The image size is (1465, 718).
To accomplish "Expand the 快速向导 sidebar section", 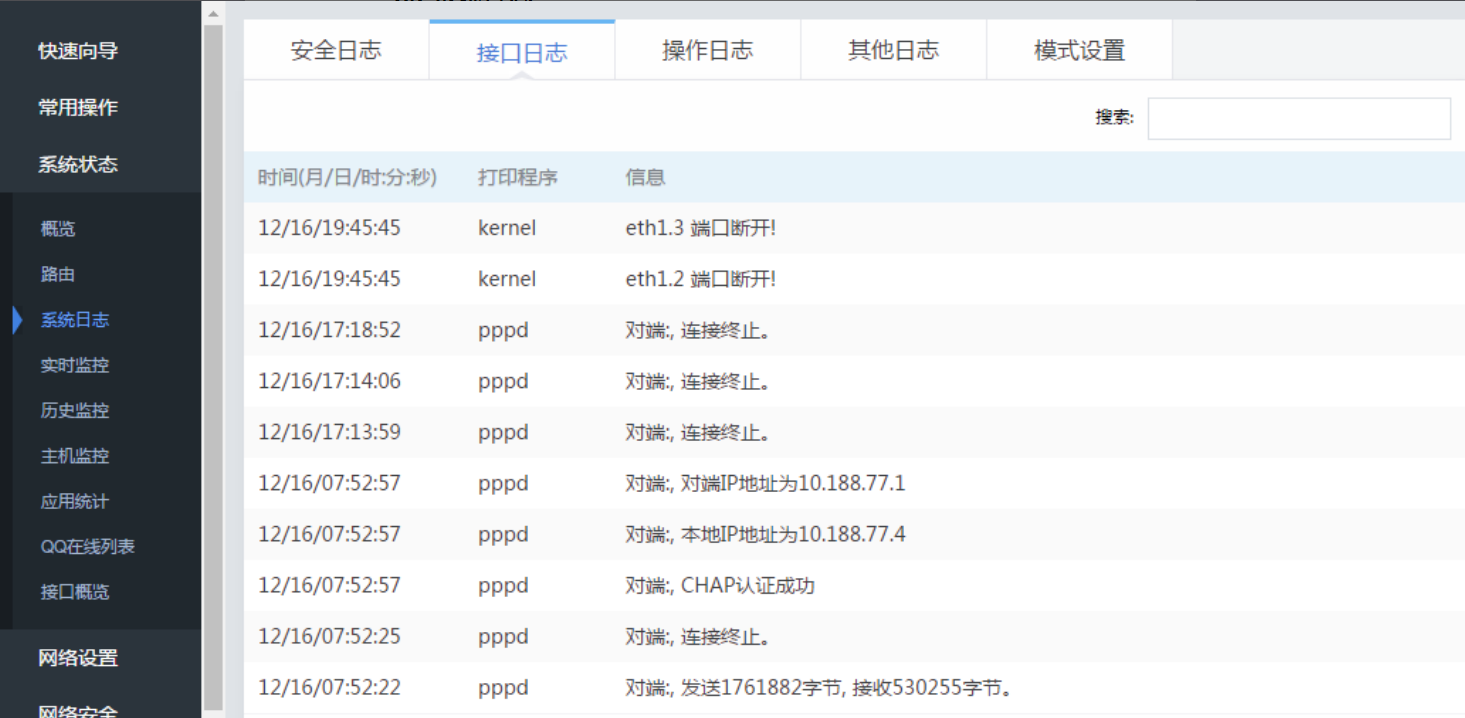I will [x=78, y=50].
